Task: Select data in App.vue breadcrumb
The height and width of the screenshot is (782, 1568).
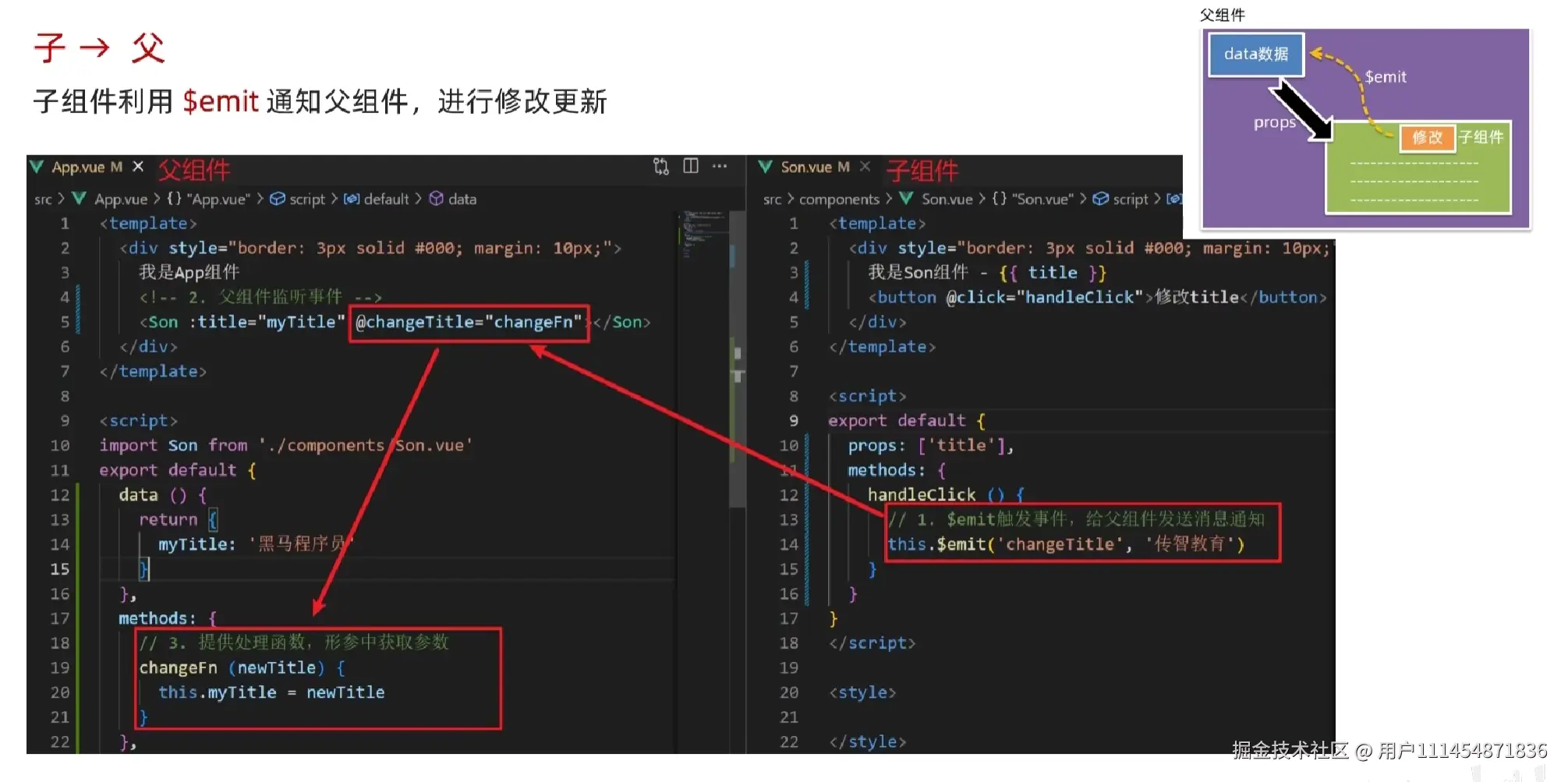Action: pos(462,200)
